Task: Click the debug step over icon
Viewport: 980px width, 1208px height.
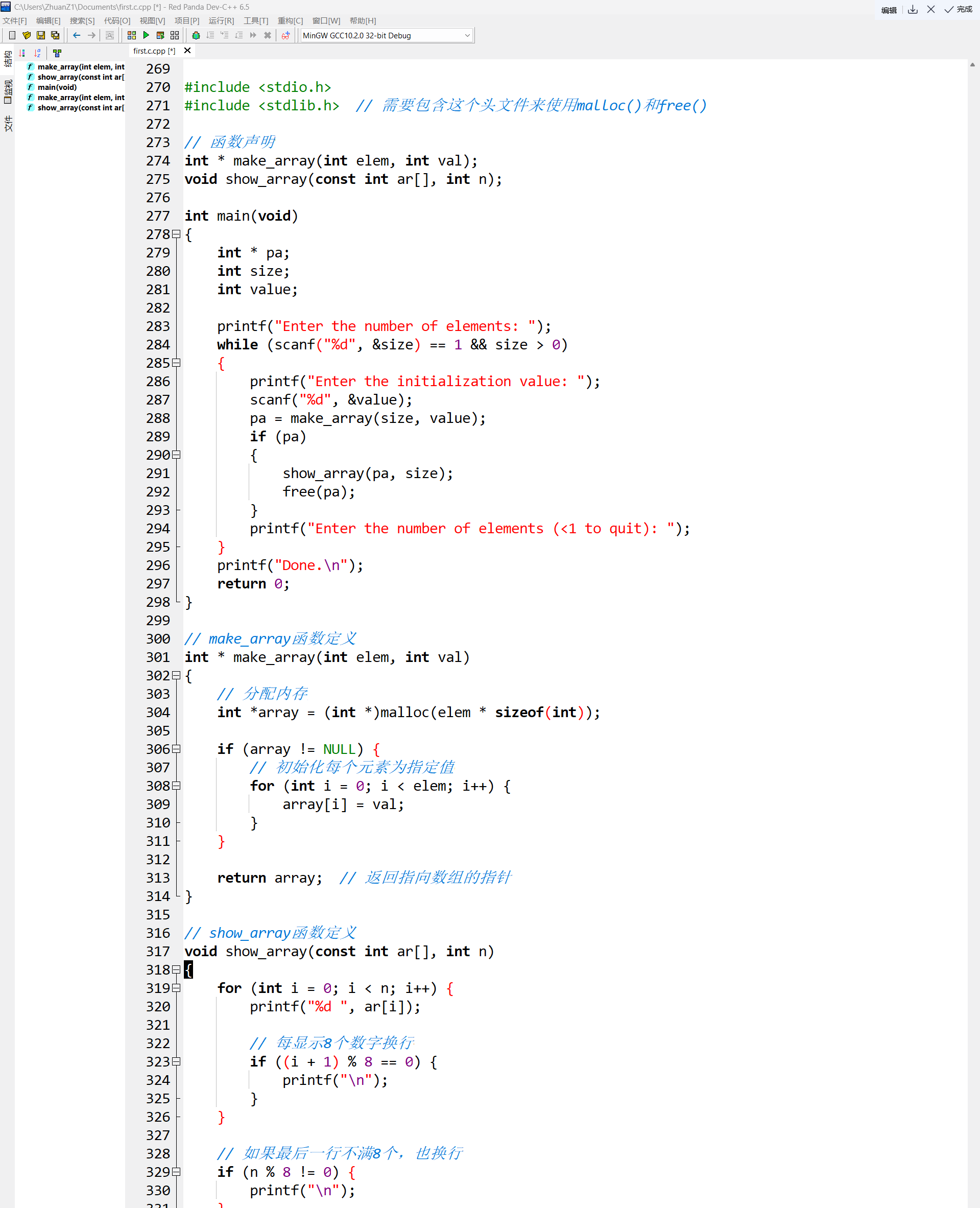Action: (210, 36)
